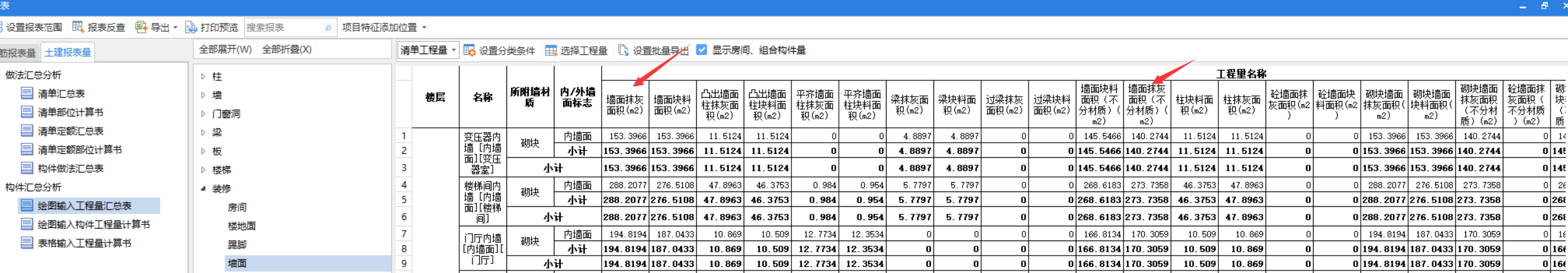Switch to the 钢筋报表量 tab
Screen dimensions: 1568x273
coord(19,52)
